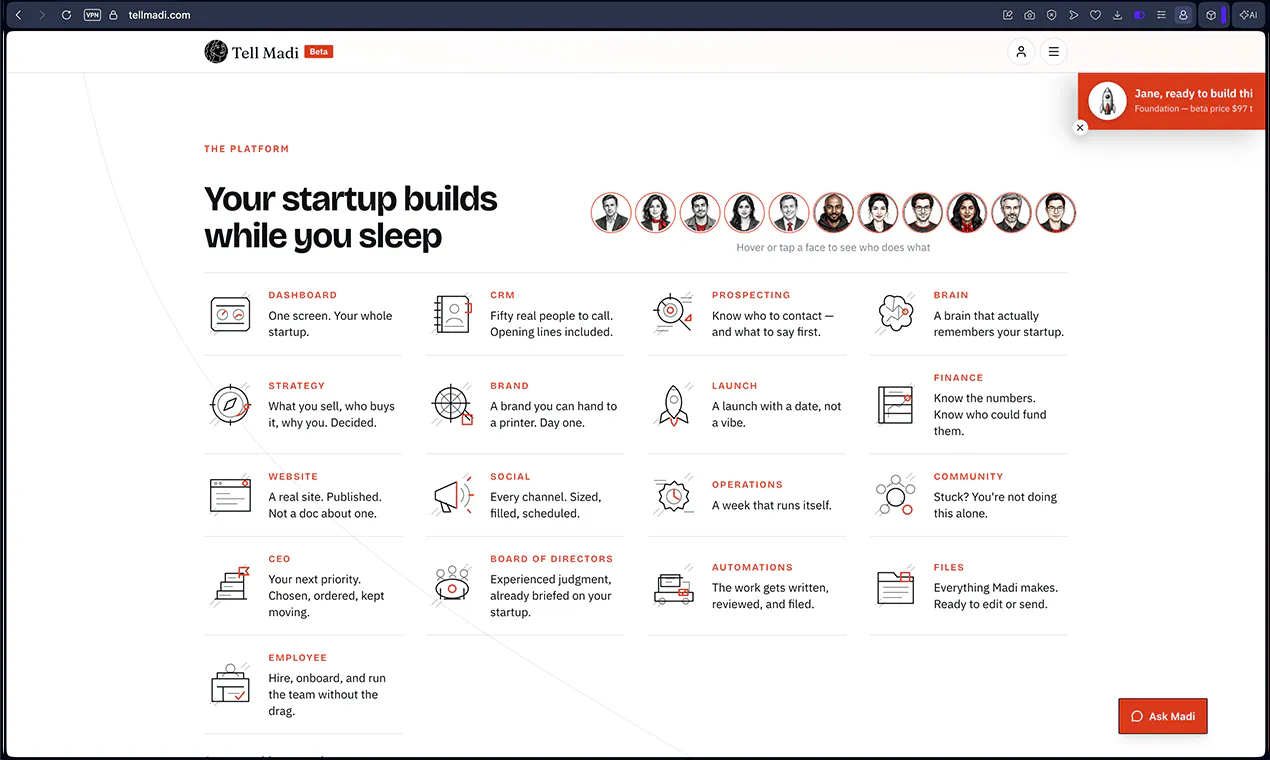Open the CEO feature icon
Viewport: 1270px width, 760px height.
pyautogui.click(x=231, y=585)
